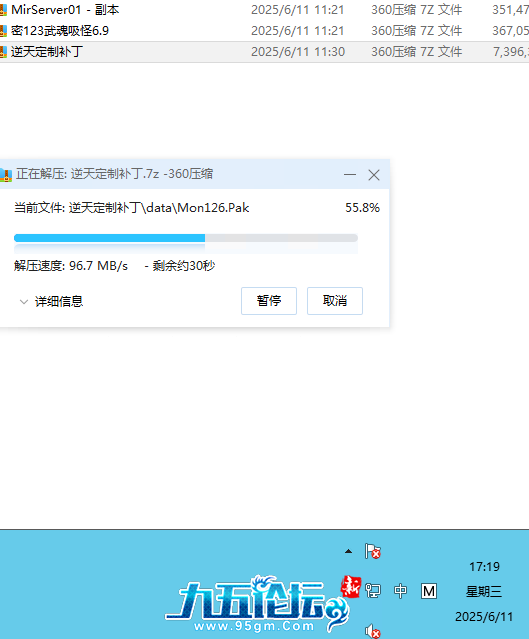This screenshot has width=529, height=639.
Task: Click the 密123武魂吸怪6.9 archive icon
Action: [x=3, y=31]
